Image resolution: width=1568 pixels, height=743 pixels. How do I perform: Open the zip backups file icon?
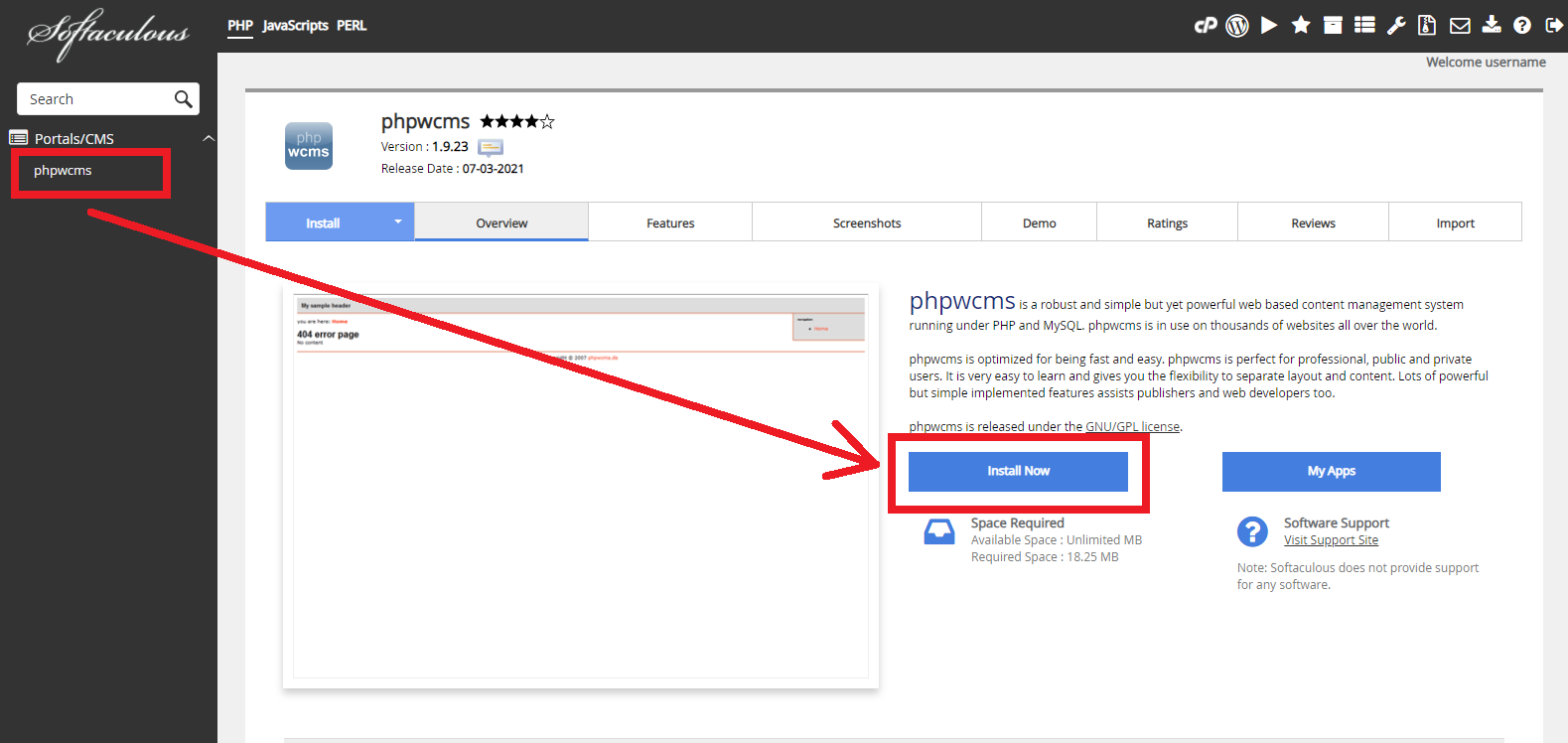pyautogui.click(x=1427, y=26)
